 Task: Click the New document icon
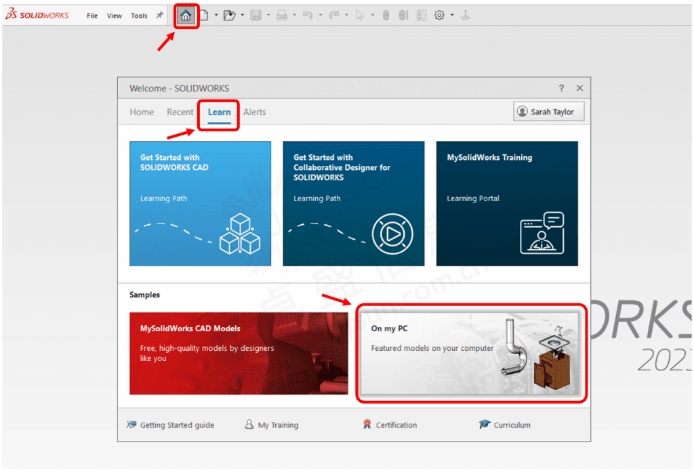[204, 15]
